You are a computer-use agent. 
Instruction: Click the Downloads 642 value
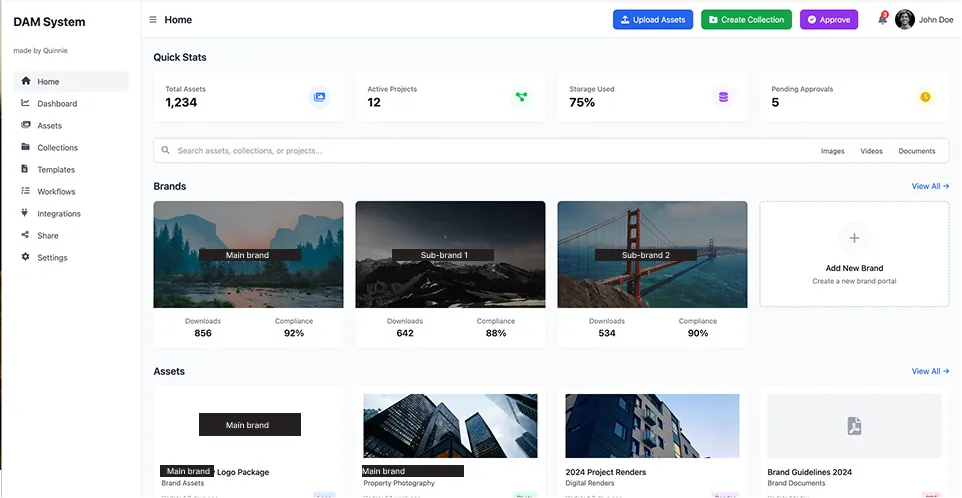pyautogui.click(x=405, y=333)
